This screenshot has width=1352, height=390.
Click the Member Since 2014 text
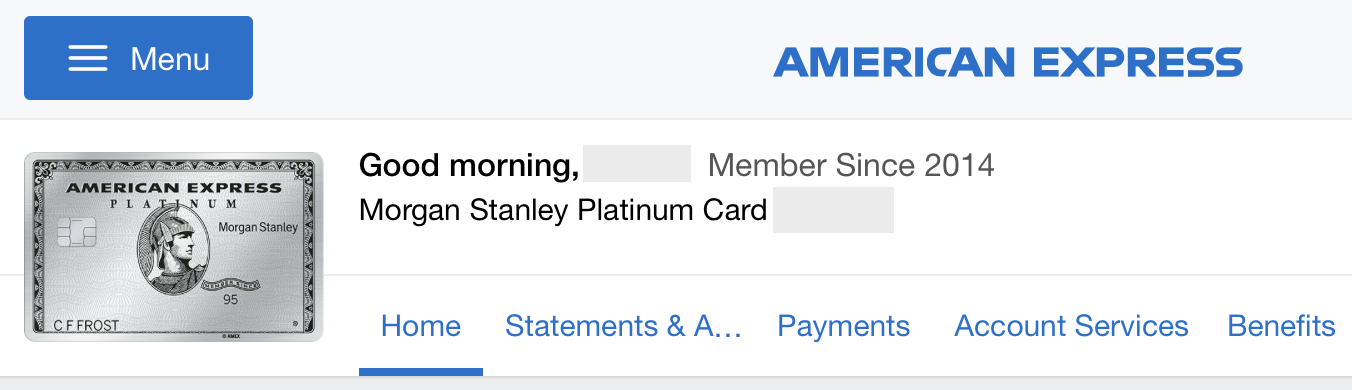pyautogui.click(x=851, y=165)
